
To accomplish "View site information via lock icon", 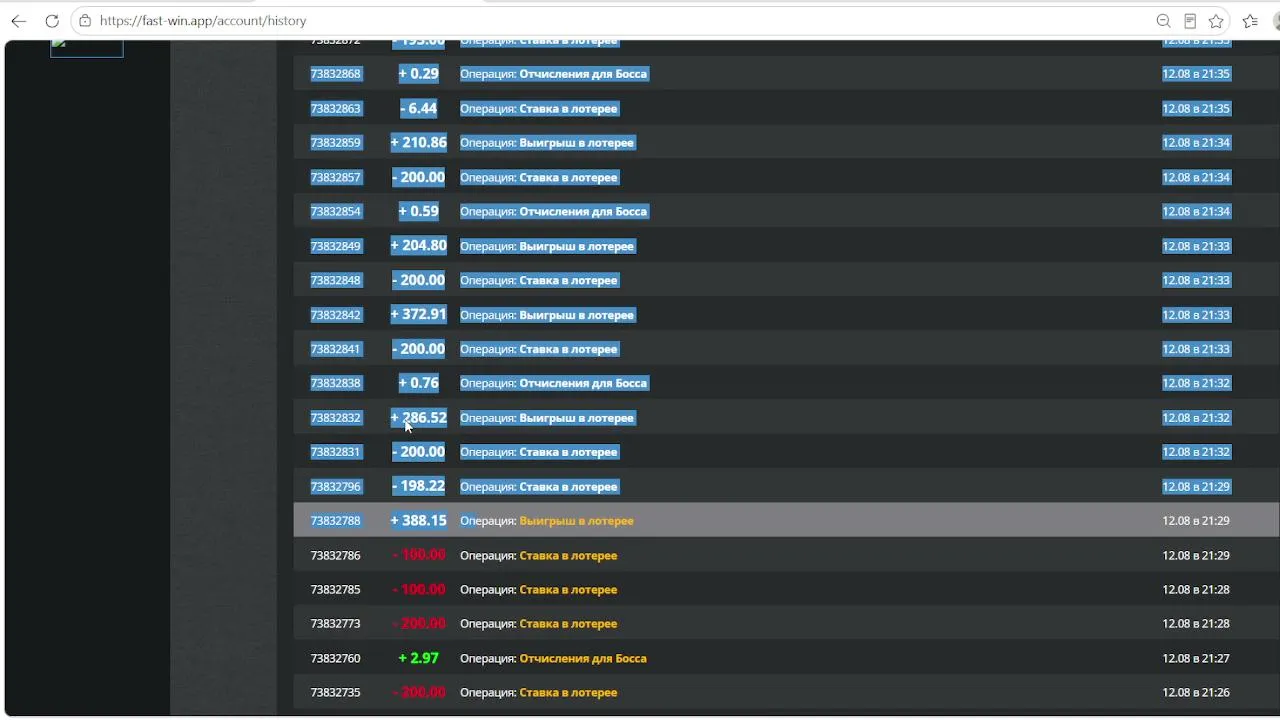I will pos(85,21).
